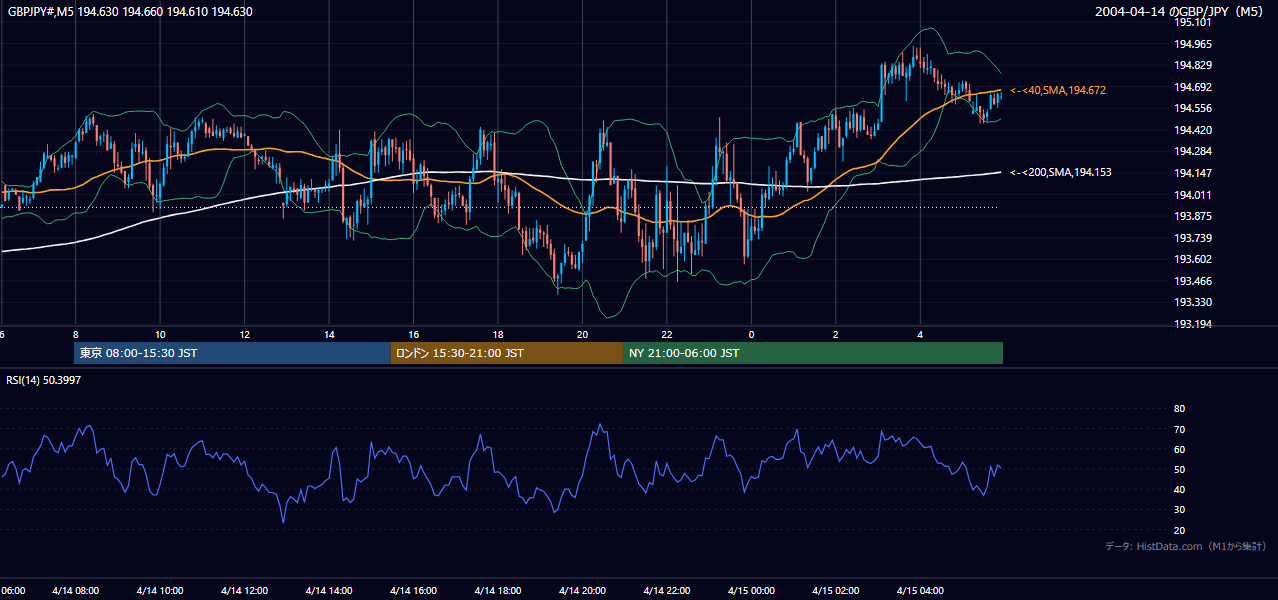1278x600 pixels.
Task: Click the 4/14 10:00 time axis label
Action: pos(160,590)
